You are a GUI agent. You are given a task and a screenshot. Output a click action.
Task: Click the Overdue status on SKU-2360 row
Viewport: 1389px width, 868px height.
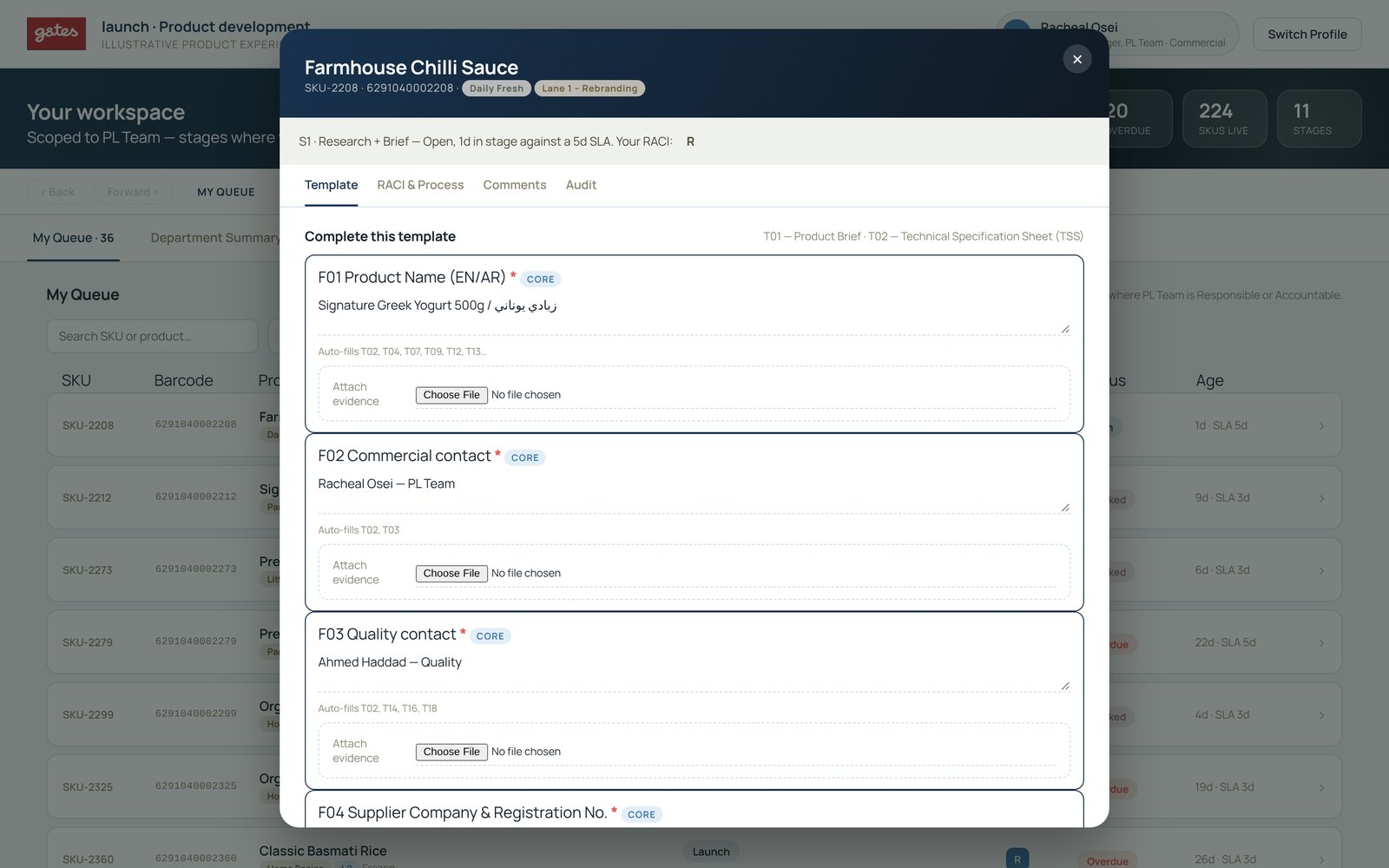click(x=1108, y=861)
